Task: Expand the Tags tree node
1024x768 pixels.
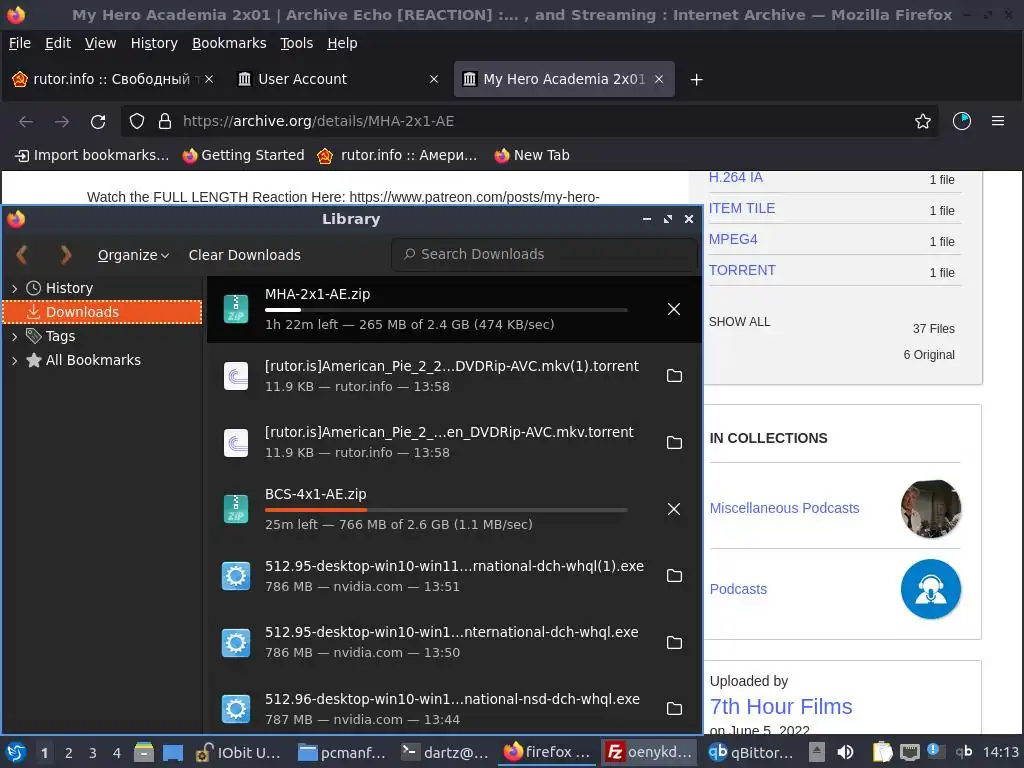Action: pyautogui.click(x=14, y=336)
